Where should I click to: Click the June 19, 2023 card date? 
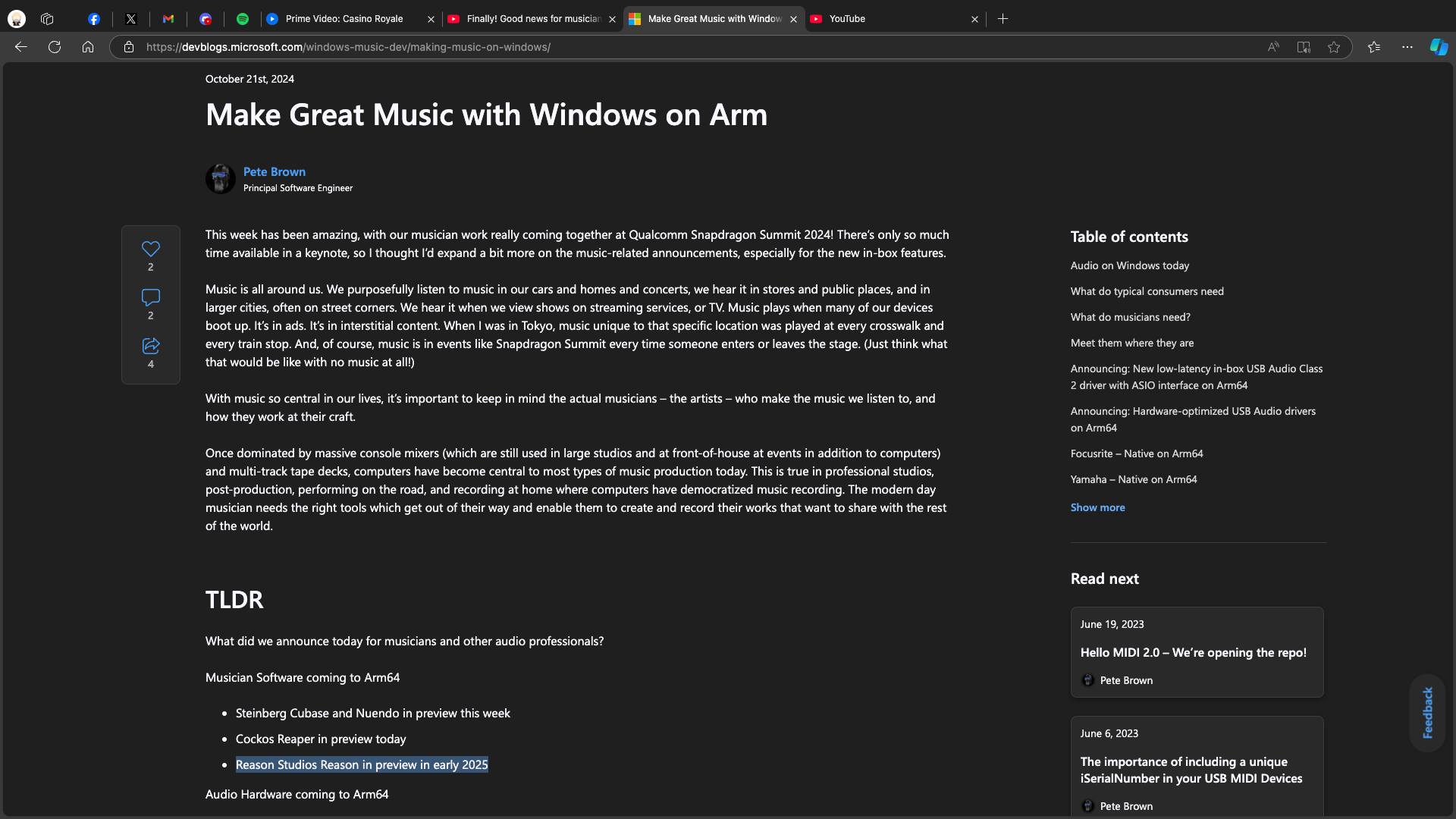coord(1112,624)
